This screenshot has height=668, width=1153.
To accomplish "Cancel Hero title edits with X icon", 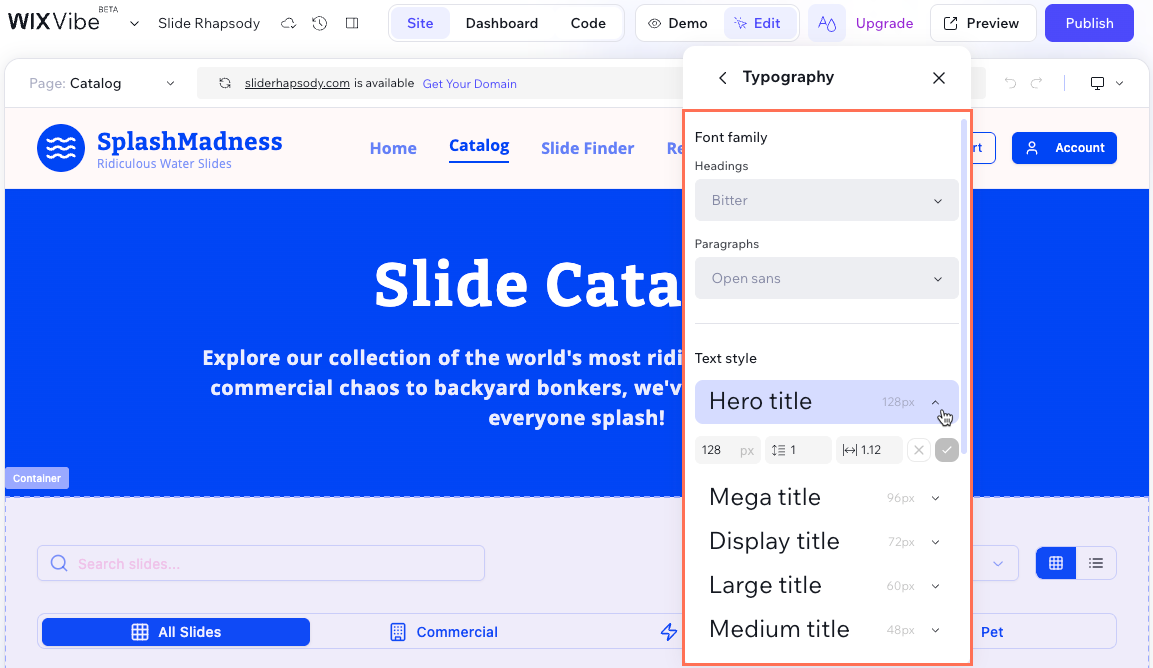I will [918, 450].
